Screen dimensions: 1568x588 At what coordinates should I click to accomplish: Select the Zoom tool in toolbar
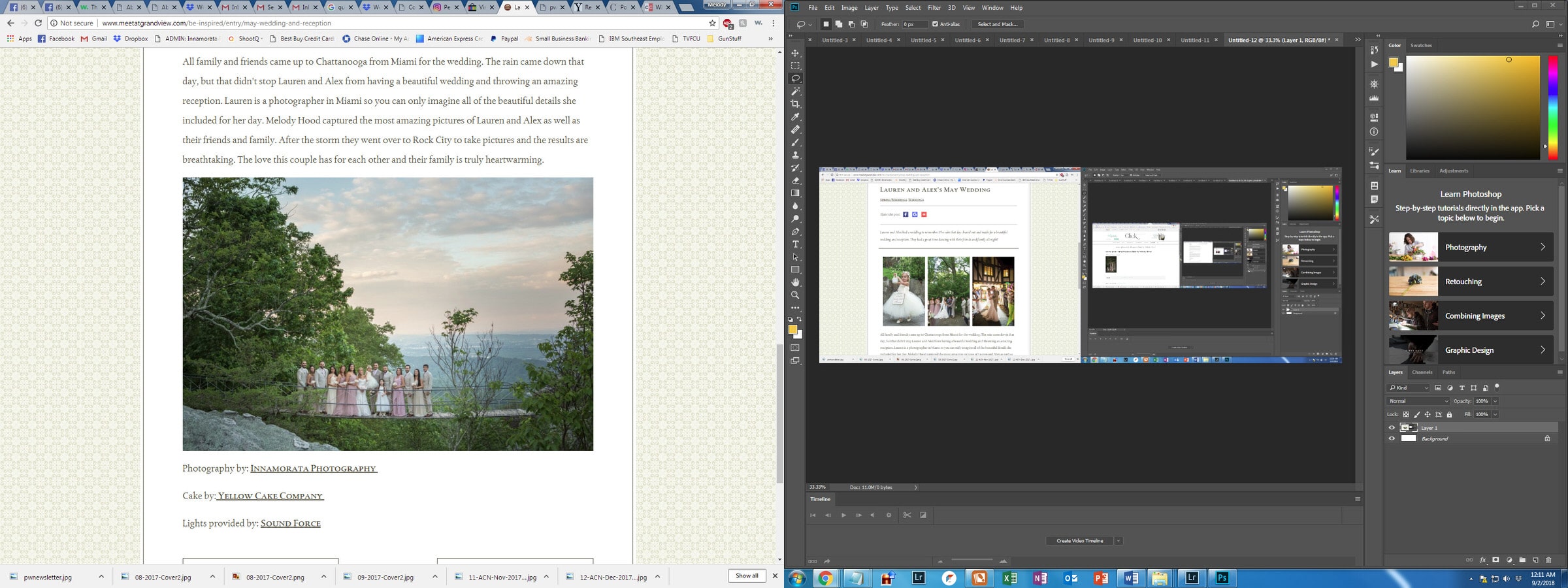coord(795,295)
